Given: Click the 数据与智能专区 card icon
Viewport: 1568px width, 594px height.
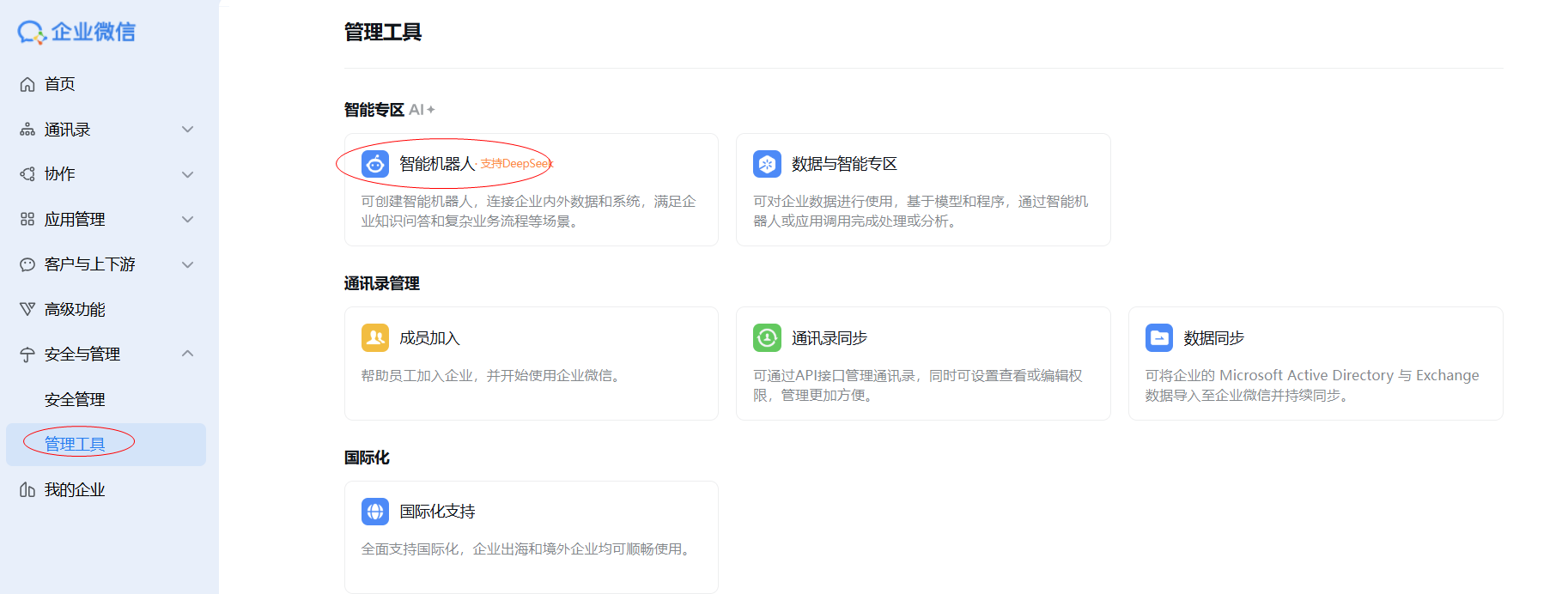Looking at the screenshot, I should coord(767,164).
